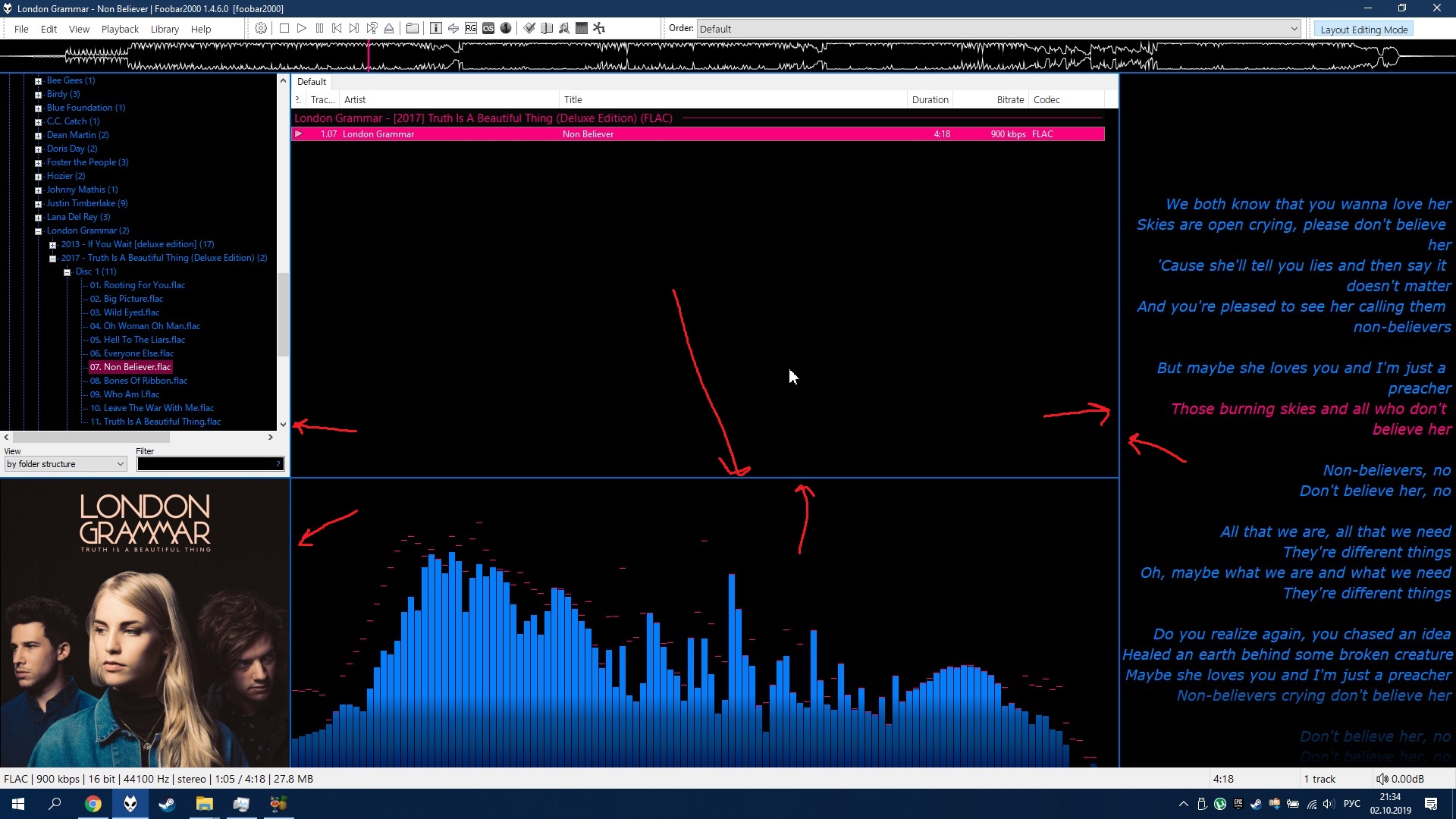1456x819 pixels.
Task: Click the random playback icon
Action: pos(372,28)
